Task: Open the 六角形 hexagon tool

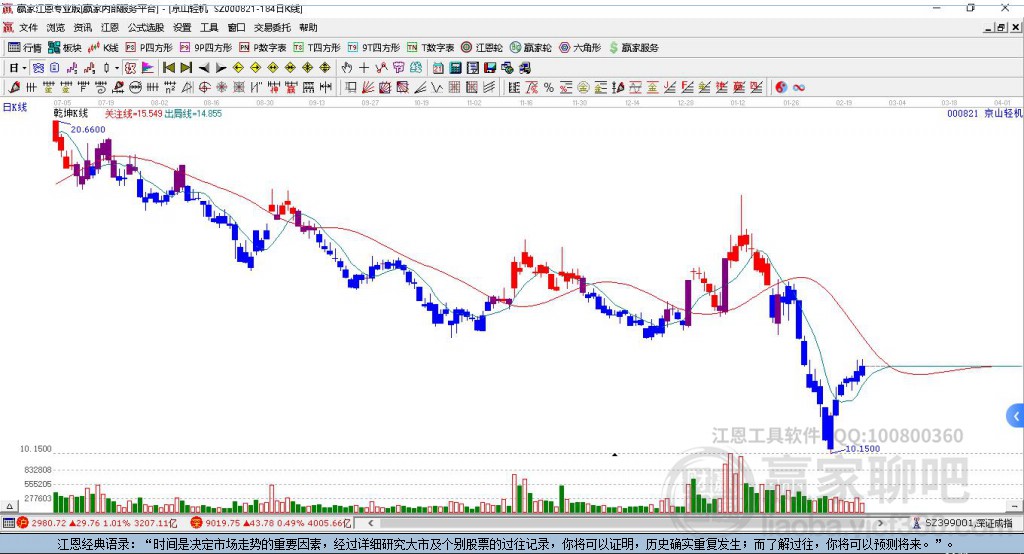Action: pos(580,48)
